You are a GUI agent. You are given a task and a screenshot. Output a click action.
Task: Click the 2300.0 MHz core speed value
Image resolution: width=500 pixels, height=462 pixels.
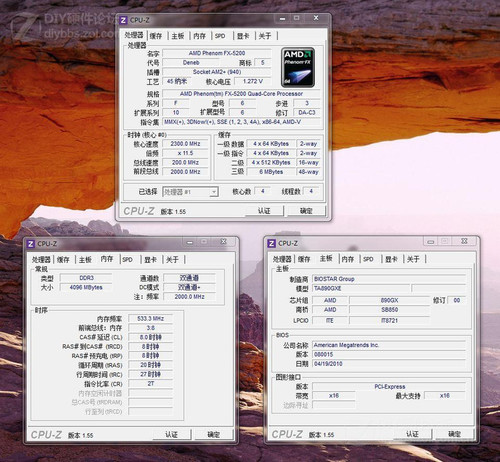point(185,144)
